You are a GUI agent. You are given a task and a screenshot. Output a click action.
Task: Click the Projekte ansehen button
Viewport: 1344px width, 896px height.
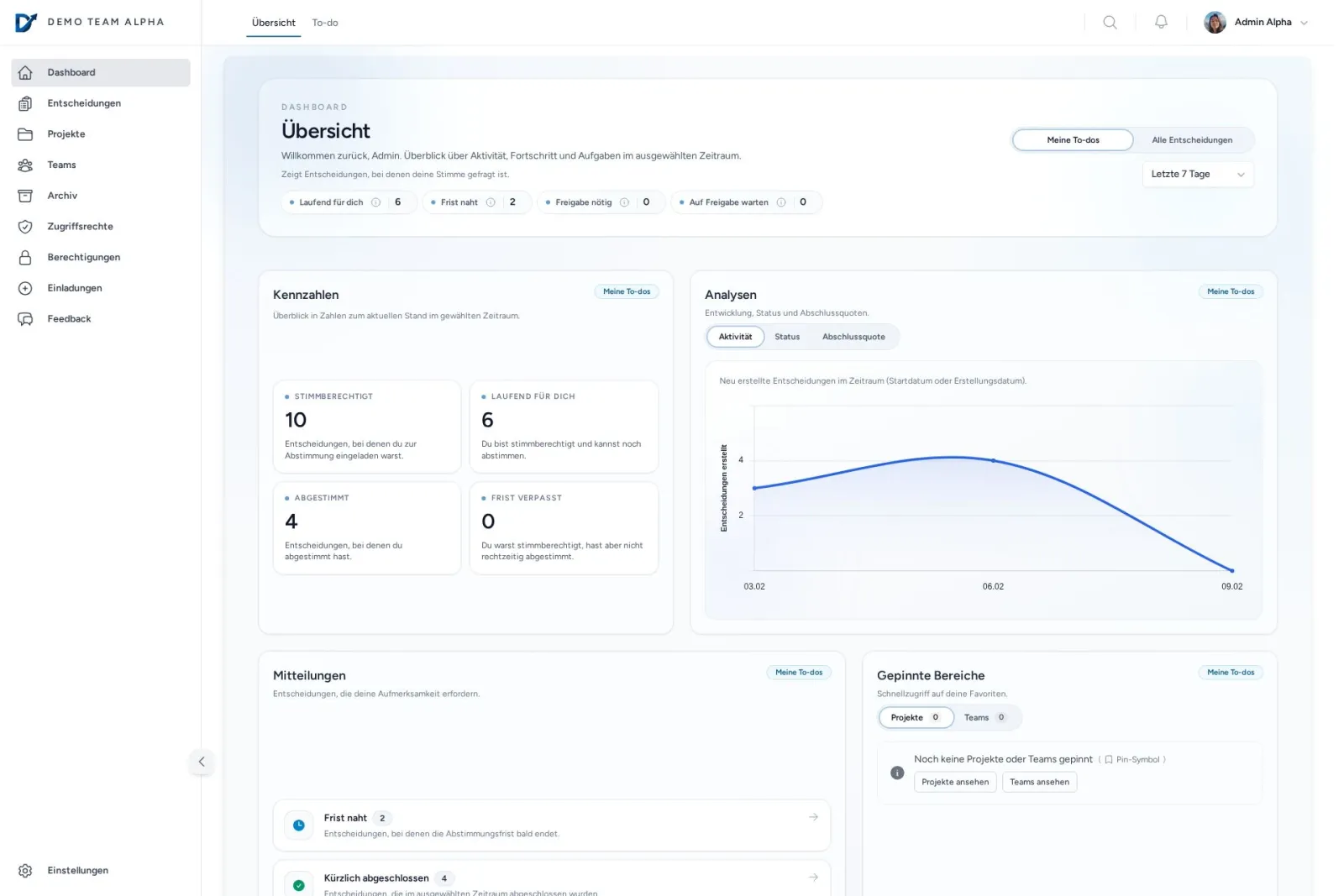[x=954, y=782]
